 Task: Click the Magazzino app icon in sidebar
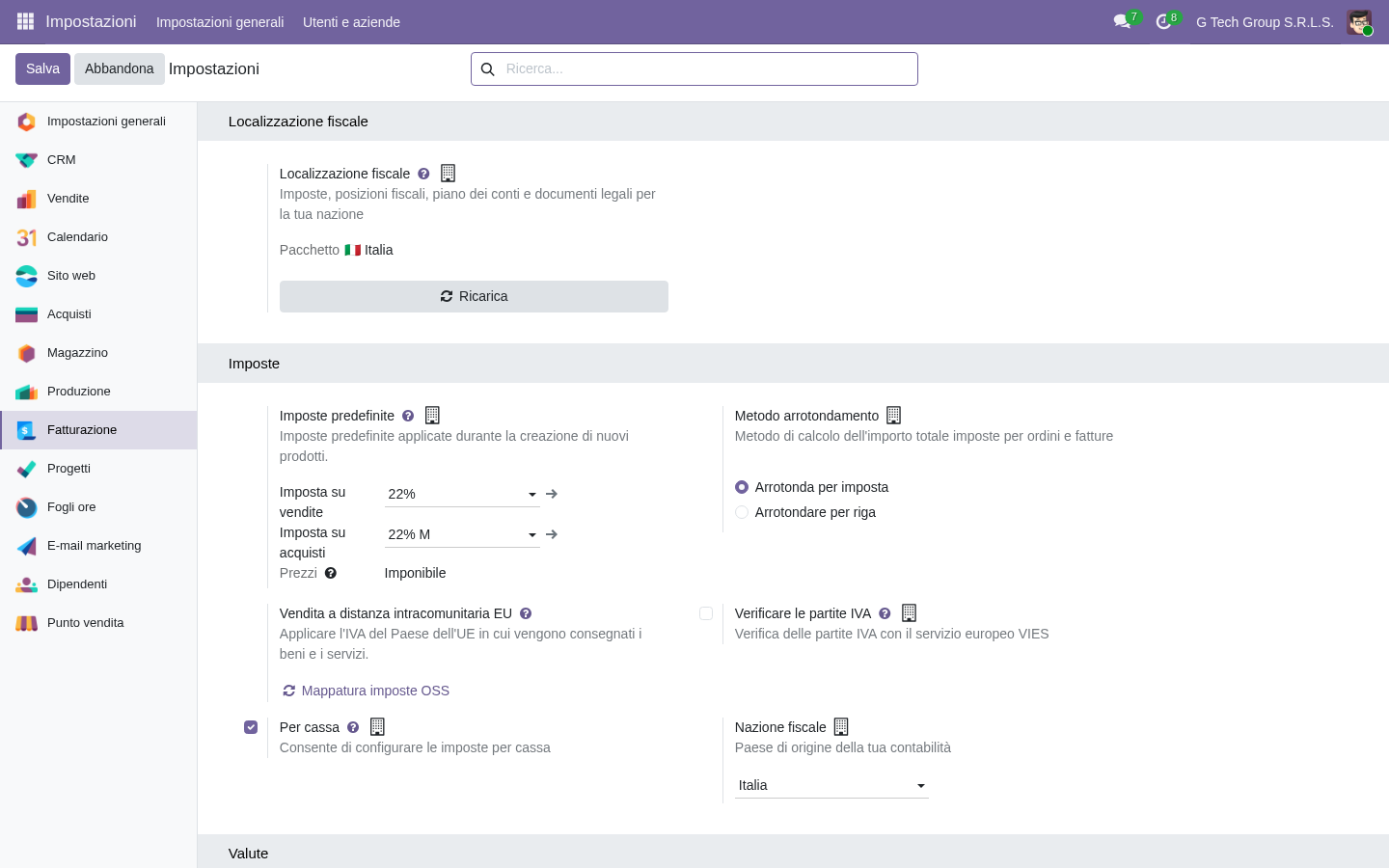pyautogui.click(x=27, y=353)
